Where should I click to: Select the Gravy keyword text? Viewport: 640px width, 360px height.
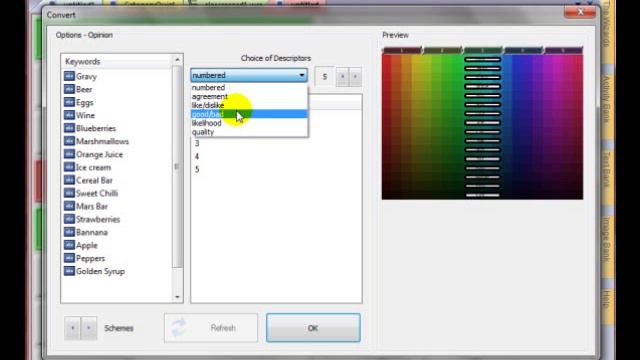(86, 76)
